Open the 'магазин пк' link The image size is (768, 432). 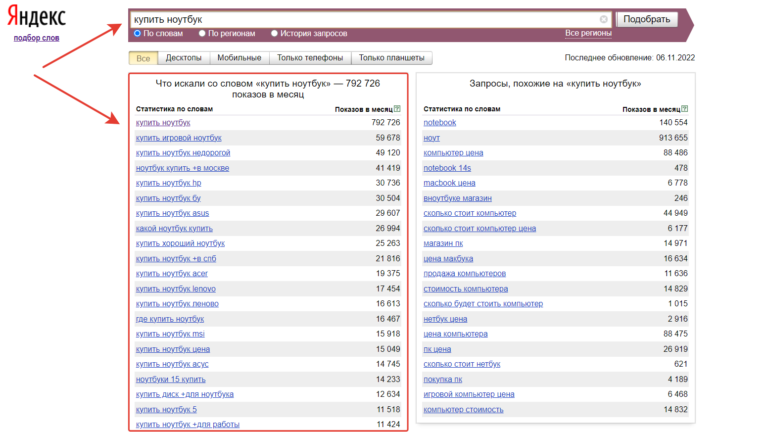(x=443, y=243)
